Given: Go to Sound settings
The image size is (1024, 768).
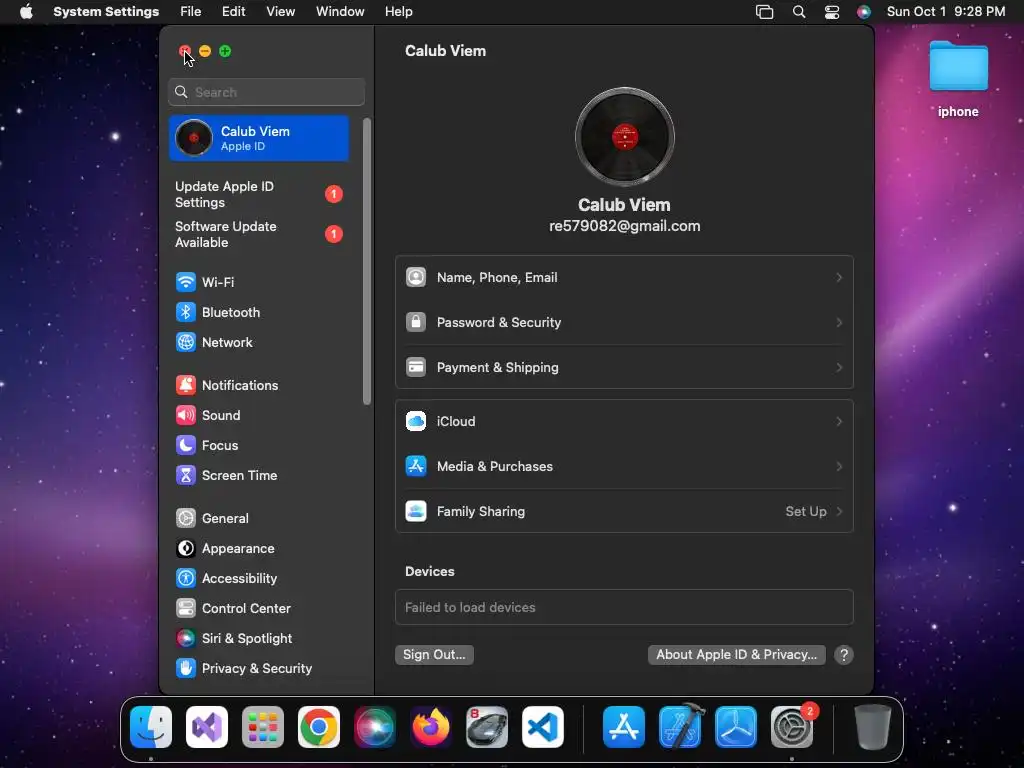Looking at the screenshot, I should 259,415.
